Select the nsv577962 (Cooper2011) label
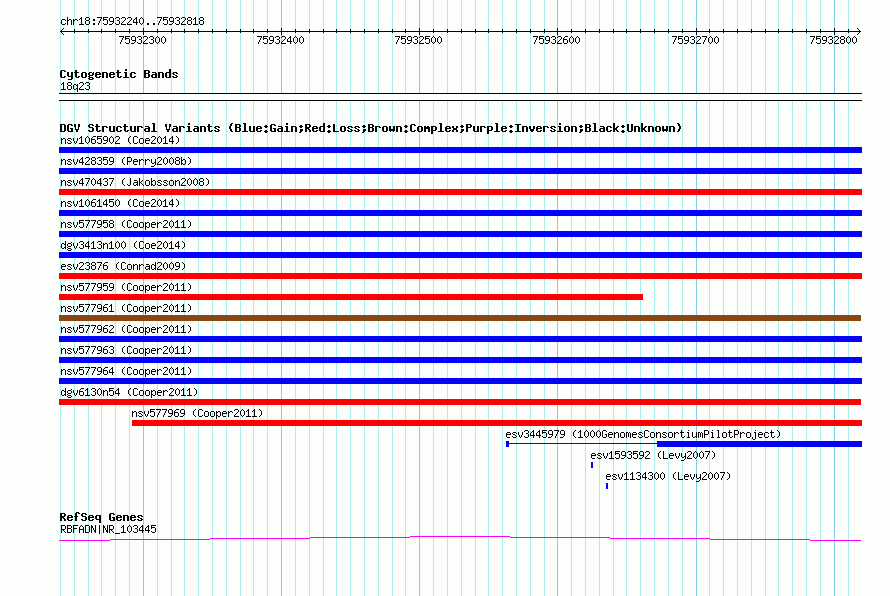The width and height of the screenshot is (890, 596). point(126,329)
